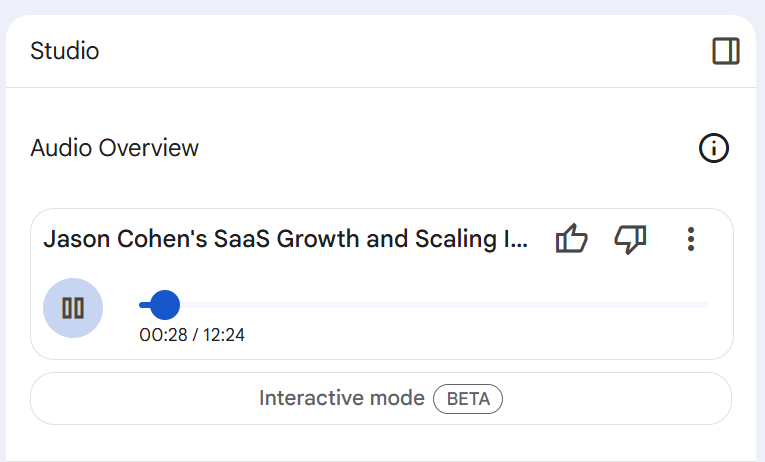Open the three-dot more options menu
The image size is (765, 462).
click(x=691, y=239)
